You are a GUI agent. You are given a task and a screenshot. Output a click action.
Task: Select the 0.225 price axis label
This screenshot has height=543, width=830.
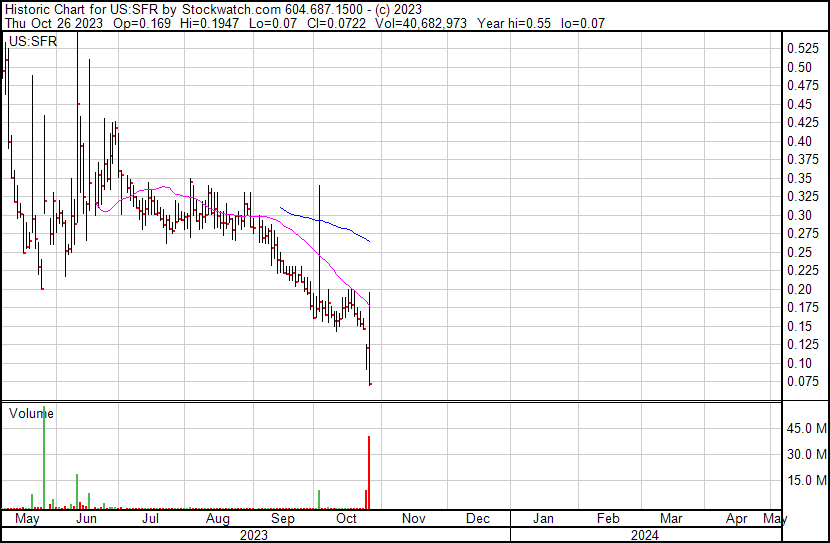pyautogui.click(x=803, y=271)
